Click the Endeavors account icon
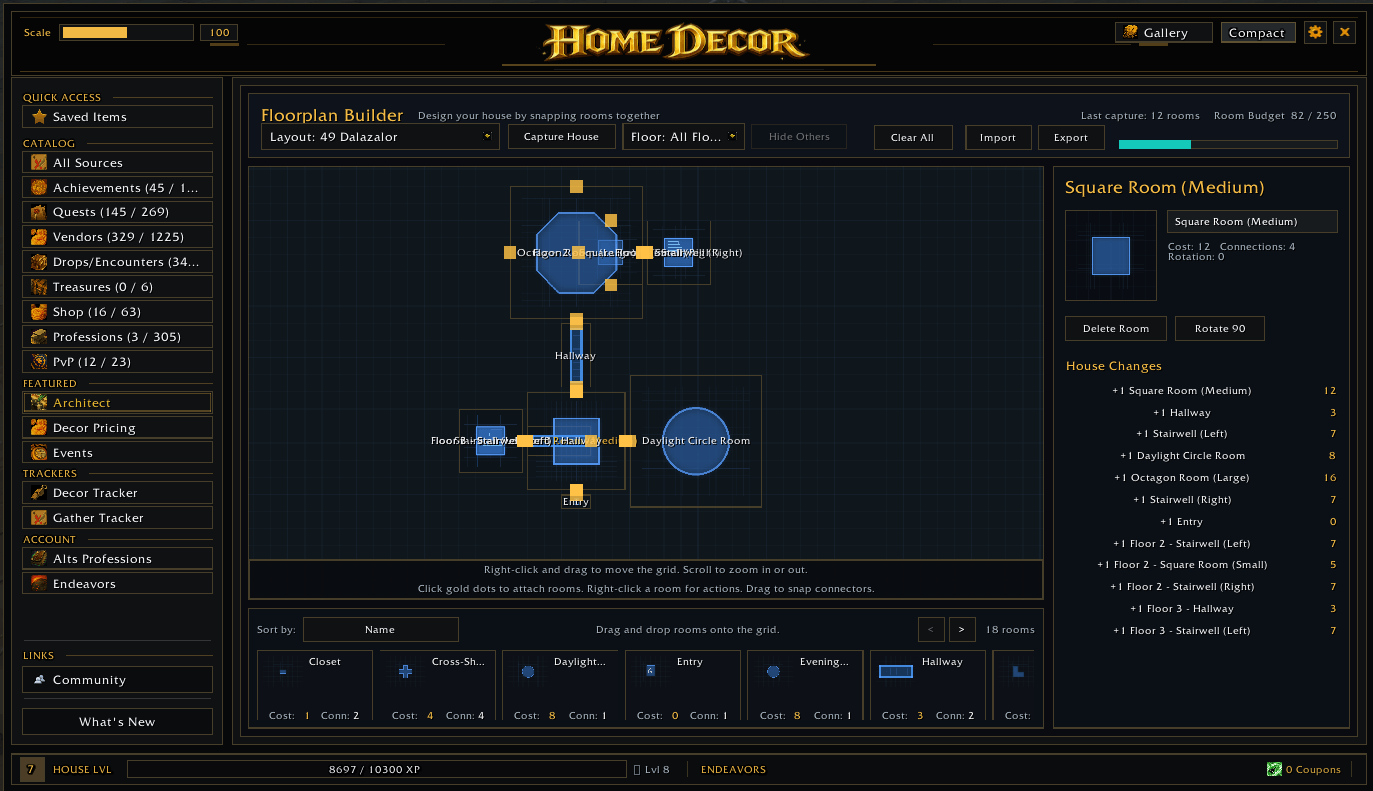Image resolution: width=1373 pixels, height=791 pixels. (39, 584)
